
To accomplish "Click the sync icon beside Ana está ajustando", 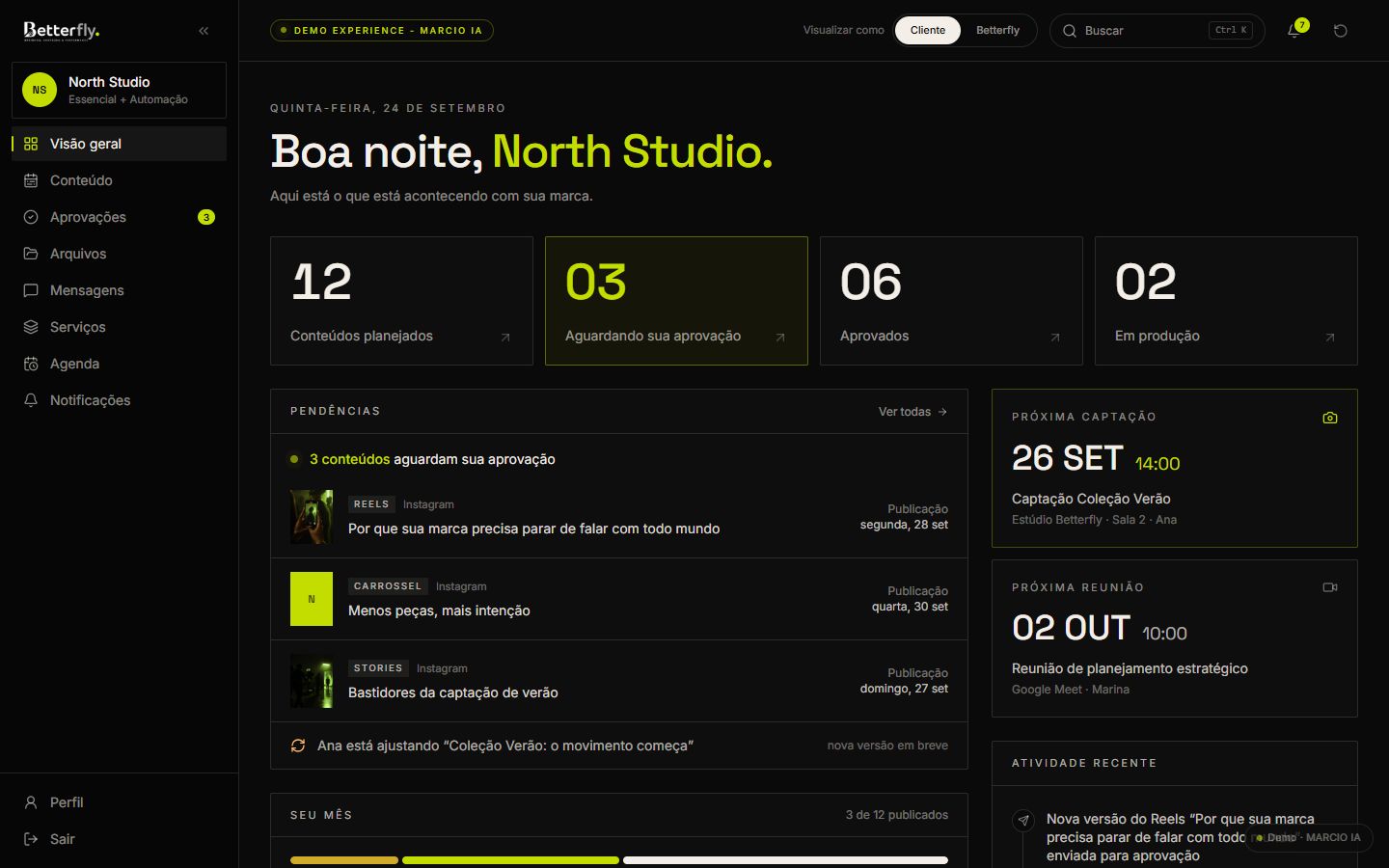I will tap(298, 746).
